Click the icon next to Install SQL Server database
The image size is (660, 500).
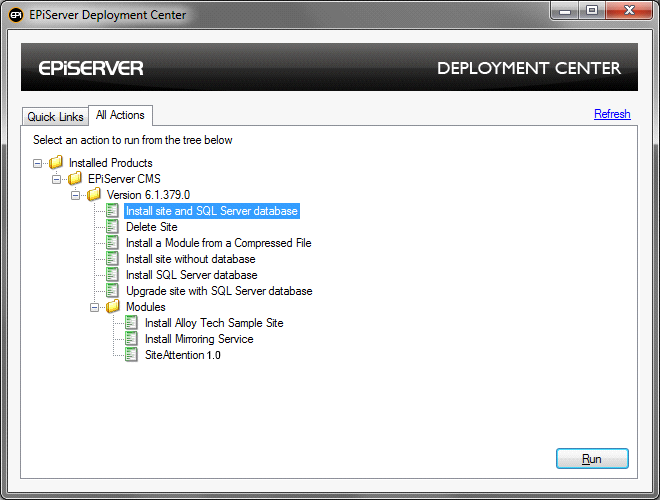pyautogui.click(x=113, y=275)
